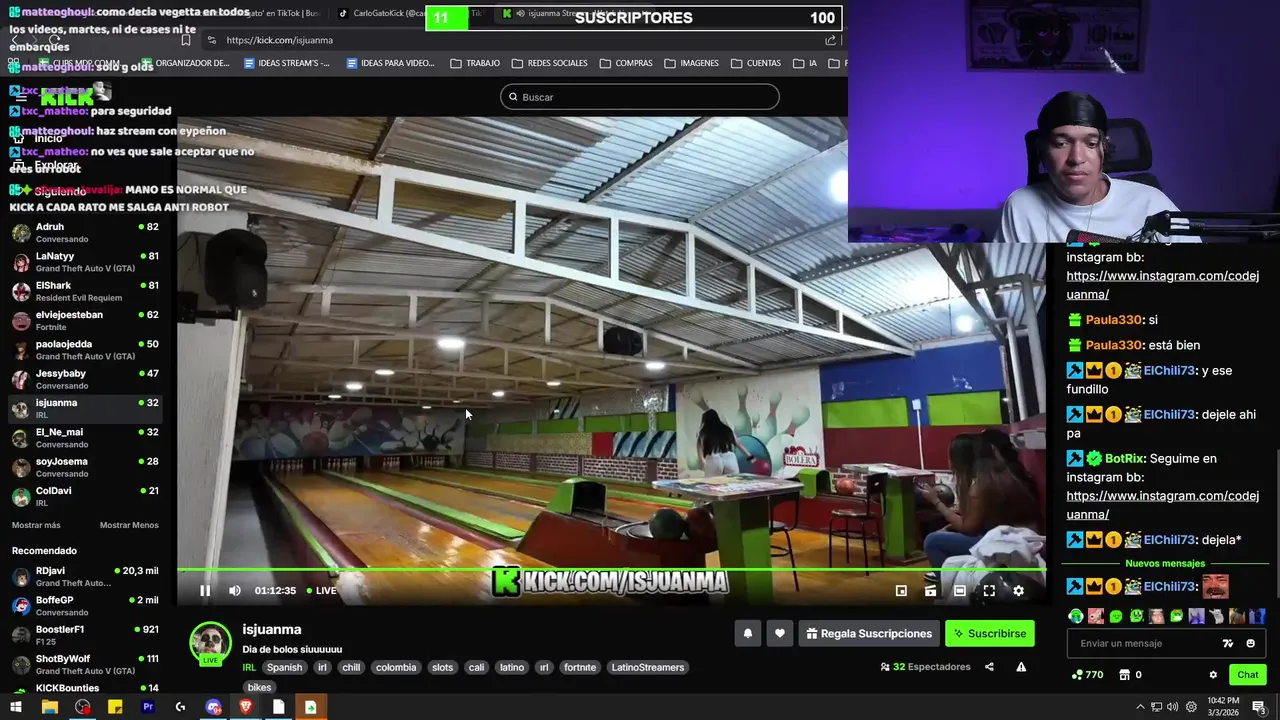Report the stream with warning triangle icon

click(1021, 667)
